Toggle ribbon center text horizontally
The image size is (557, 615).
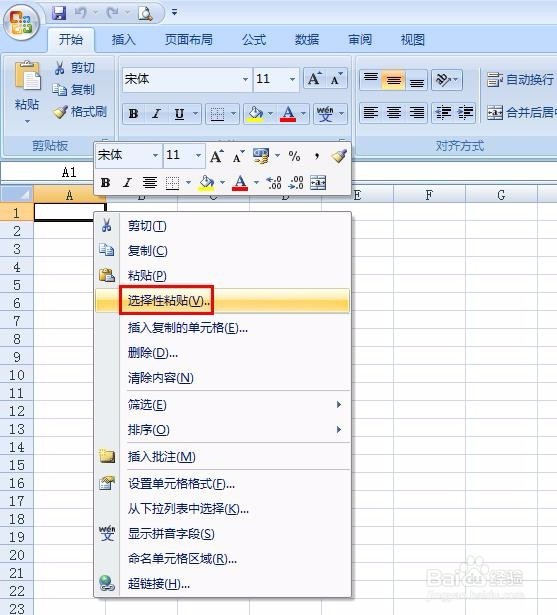tap(393, 113)
